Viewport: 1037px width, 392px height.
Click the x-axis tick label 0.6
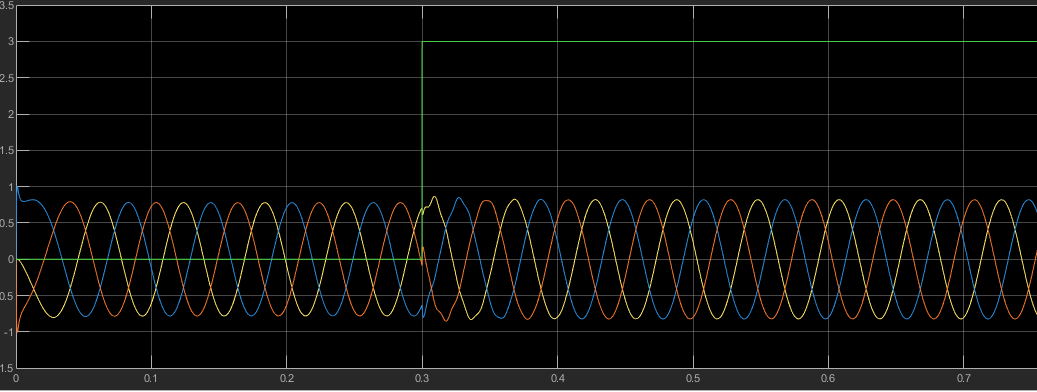[x=828, y=379]
